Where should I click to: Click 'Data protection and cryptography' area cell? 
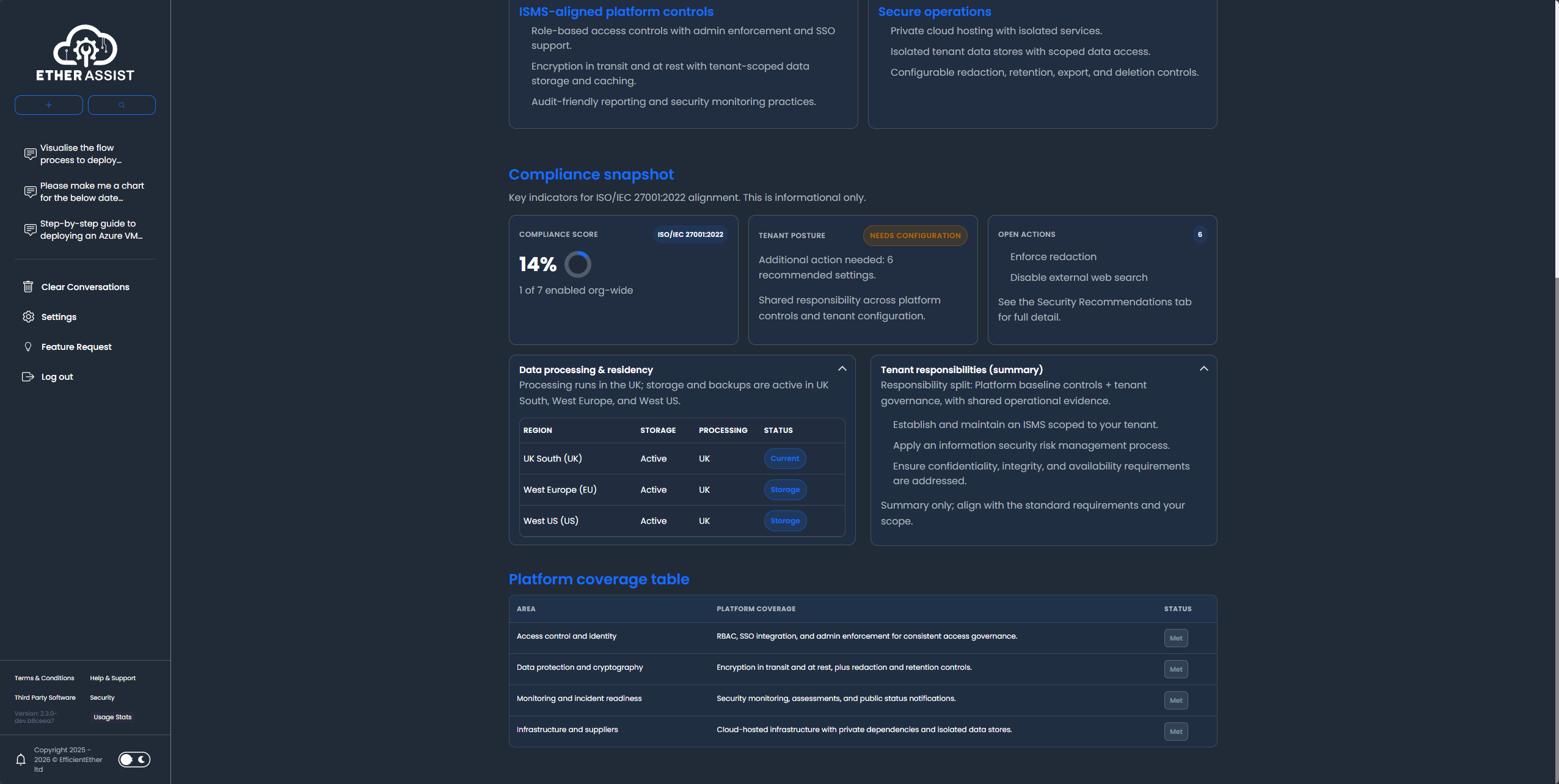coord(580,667)
